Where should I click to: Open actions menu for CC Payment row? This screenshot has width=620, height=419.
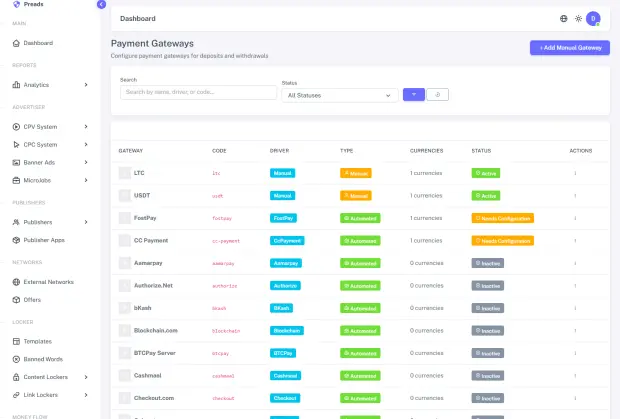pyautogui.click(x=575, y=241)
